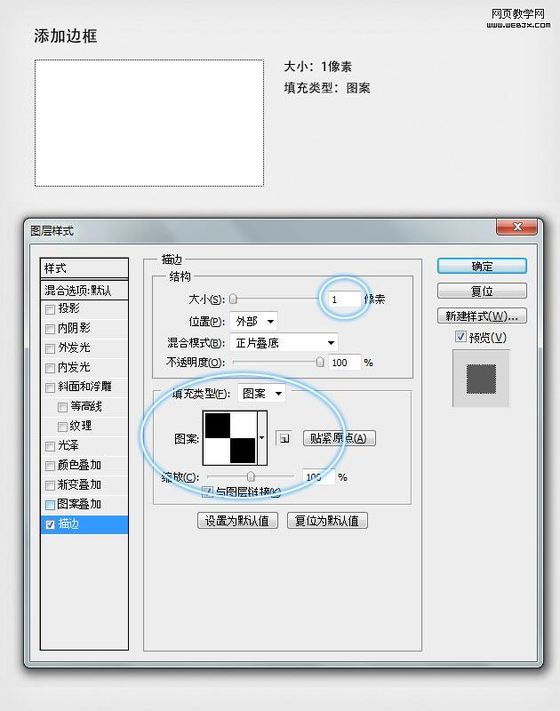The width and height of the screenshot is (560, 711).
Task: Click the 大小 pixel input field
Action: click(344, 299)
